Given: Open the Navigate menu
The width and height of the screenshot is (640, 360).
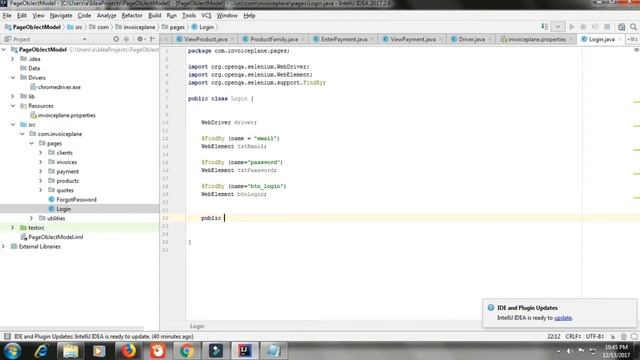Looking at the screenshot, I should click(61, 16).
